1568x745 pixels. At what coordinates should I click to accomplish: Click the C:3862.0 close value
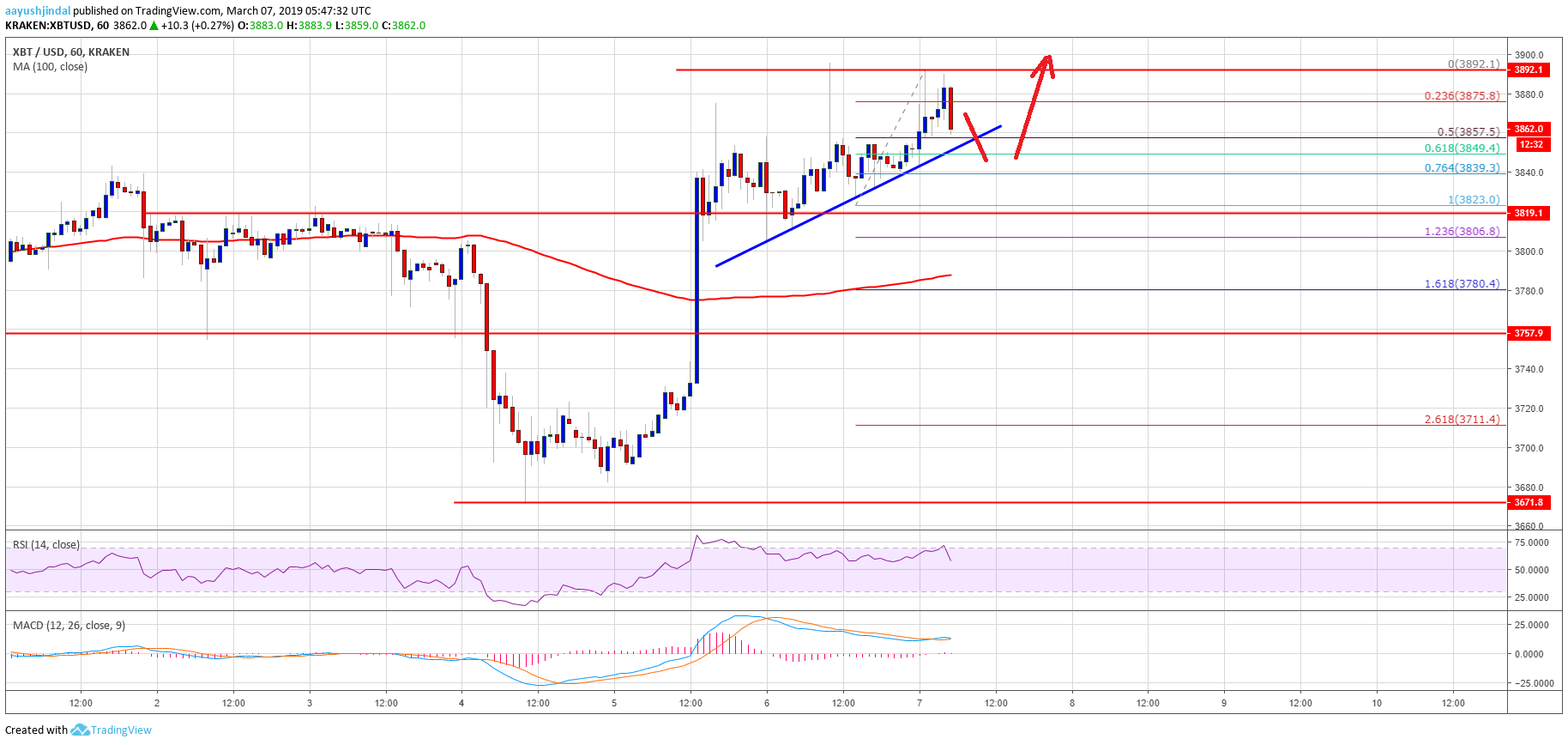click(x=403, y=26)
